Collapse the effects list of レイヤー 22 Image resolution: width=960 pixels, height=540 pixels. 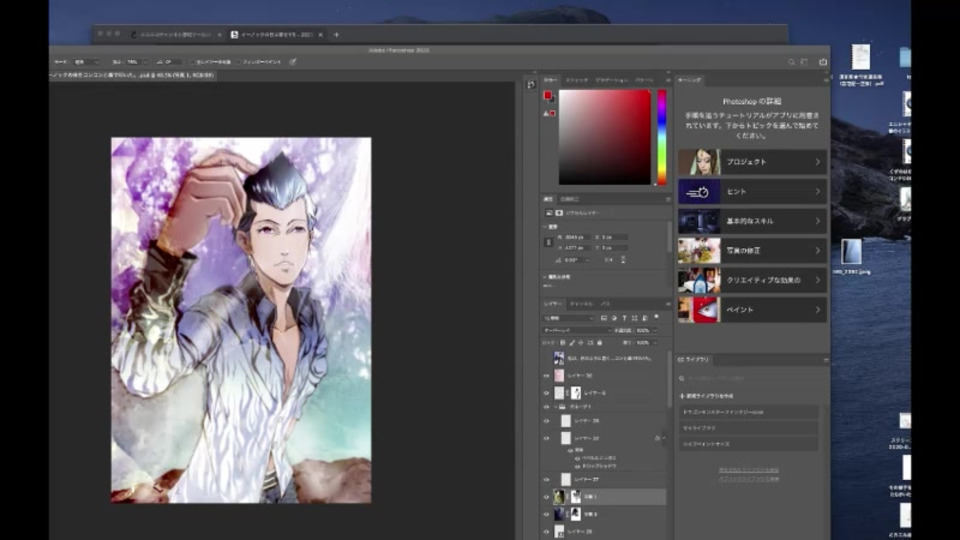tap(664, 438)
